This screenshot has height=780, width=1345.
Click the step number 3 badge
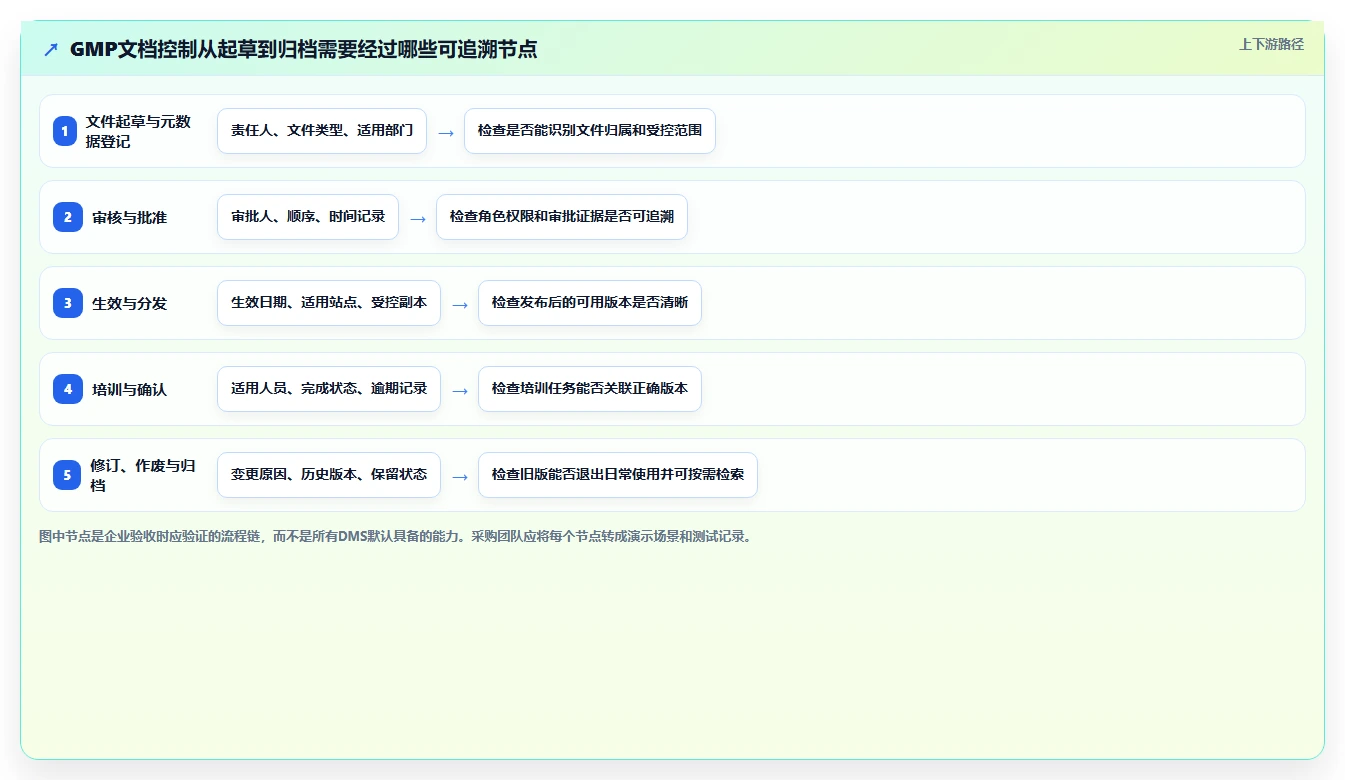(x=68, y=303)
